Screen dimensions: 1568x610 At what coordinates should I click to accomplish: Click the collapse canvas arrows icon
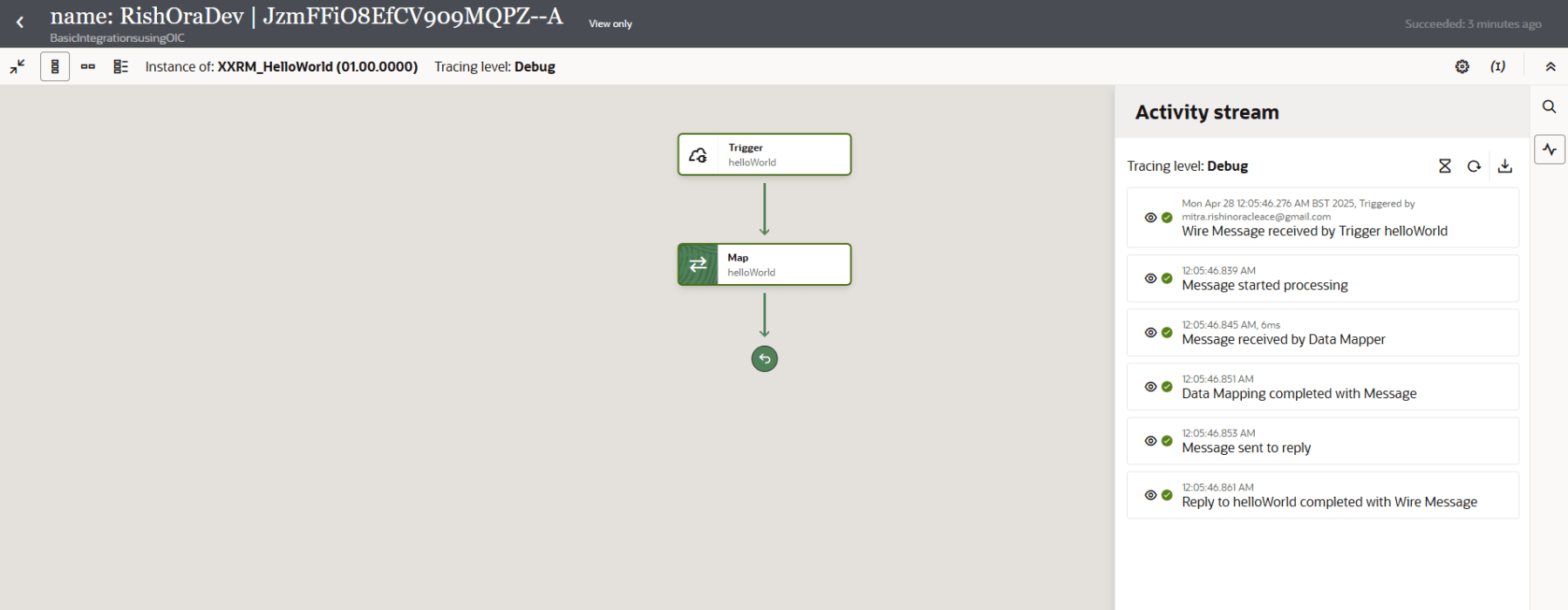(x=17, y=66)
